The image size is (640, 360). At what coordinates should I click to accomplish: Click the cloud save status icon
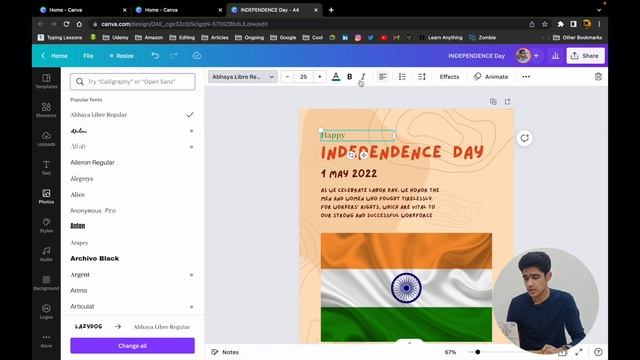tap(197, 56)
